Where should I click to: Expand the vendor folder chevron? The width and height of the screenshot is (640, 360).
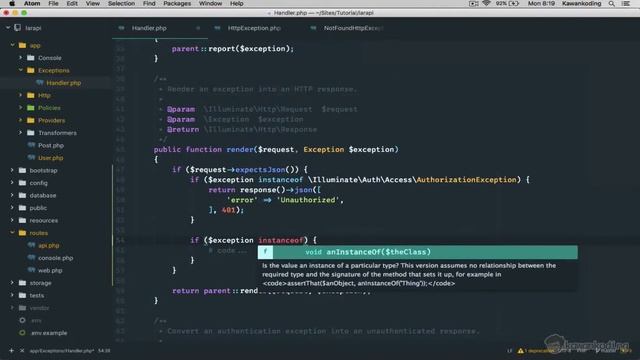click(x=12, y=308)
